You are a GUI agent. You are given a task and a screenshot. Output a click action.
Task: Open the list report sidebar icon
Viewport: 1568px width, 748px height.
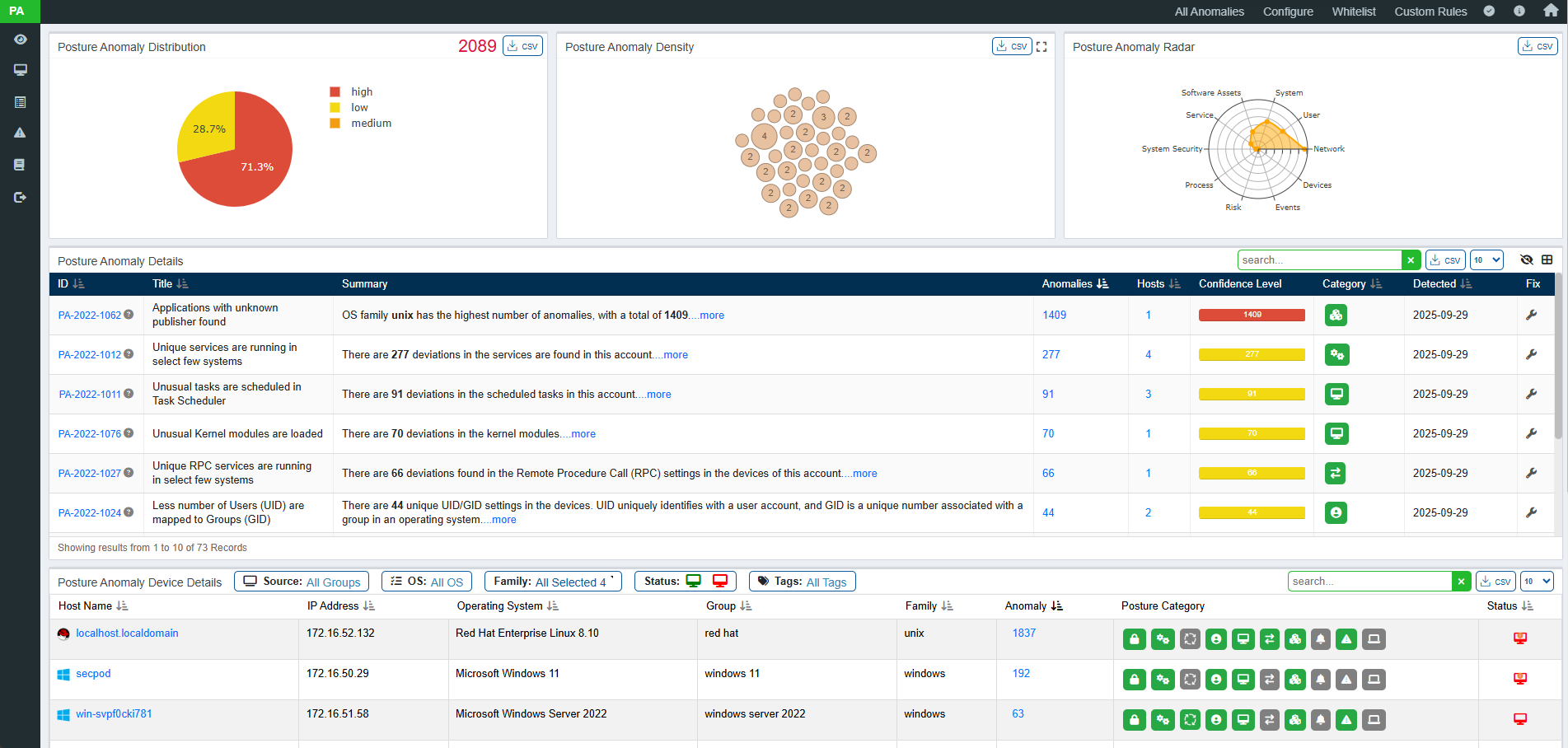(21, 102)
